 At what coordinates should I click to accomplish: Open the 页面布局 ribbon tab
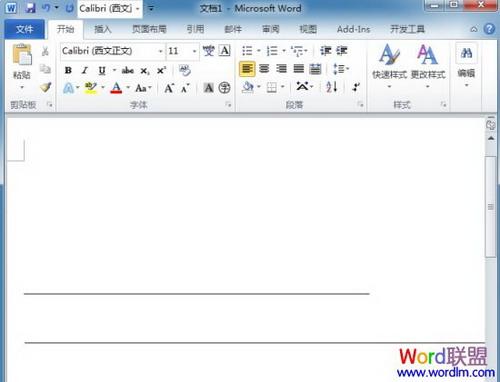coord(149,29)
